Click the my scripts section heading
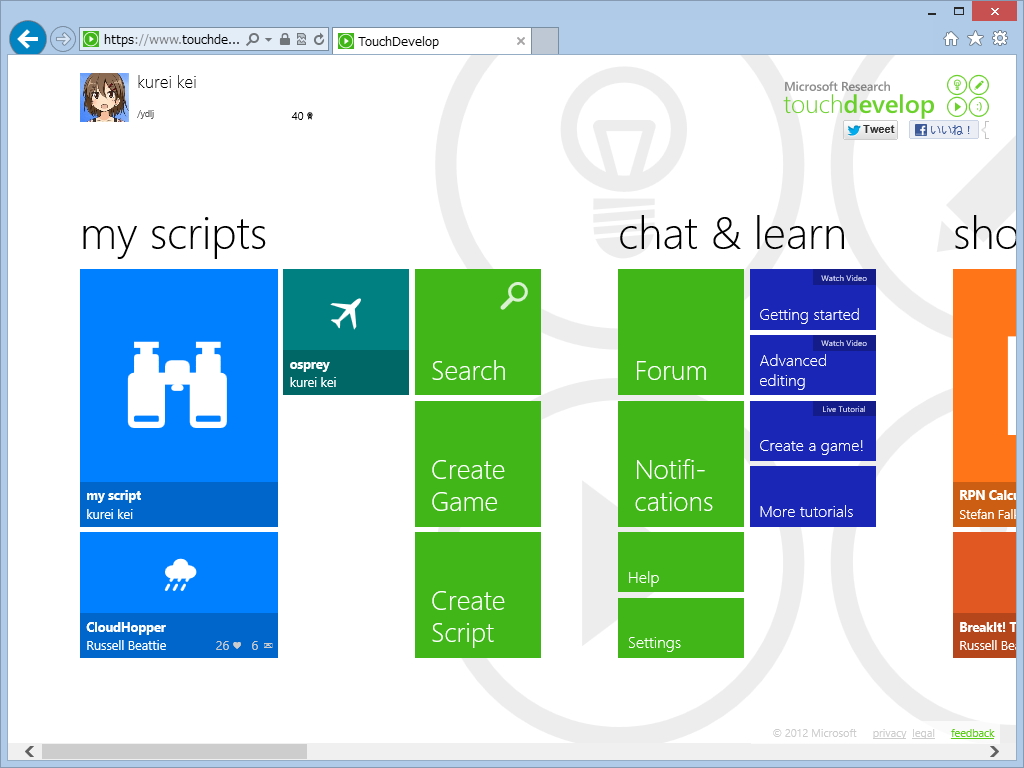The height and width of the screenshot is (768, 1024). (x=173, y=235)
